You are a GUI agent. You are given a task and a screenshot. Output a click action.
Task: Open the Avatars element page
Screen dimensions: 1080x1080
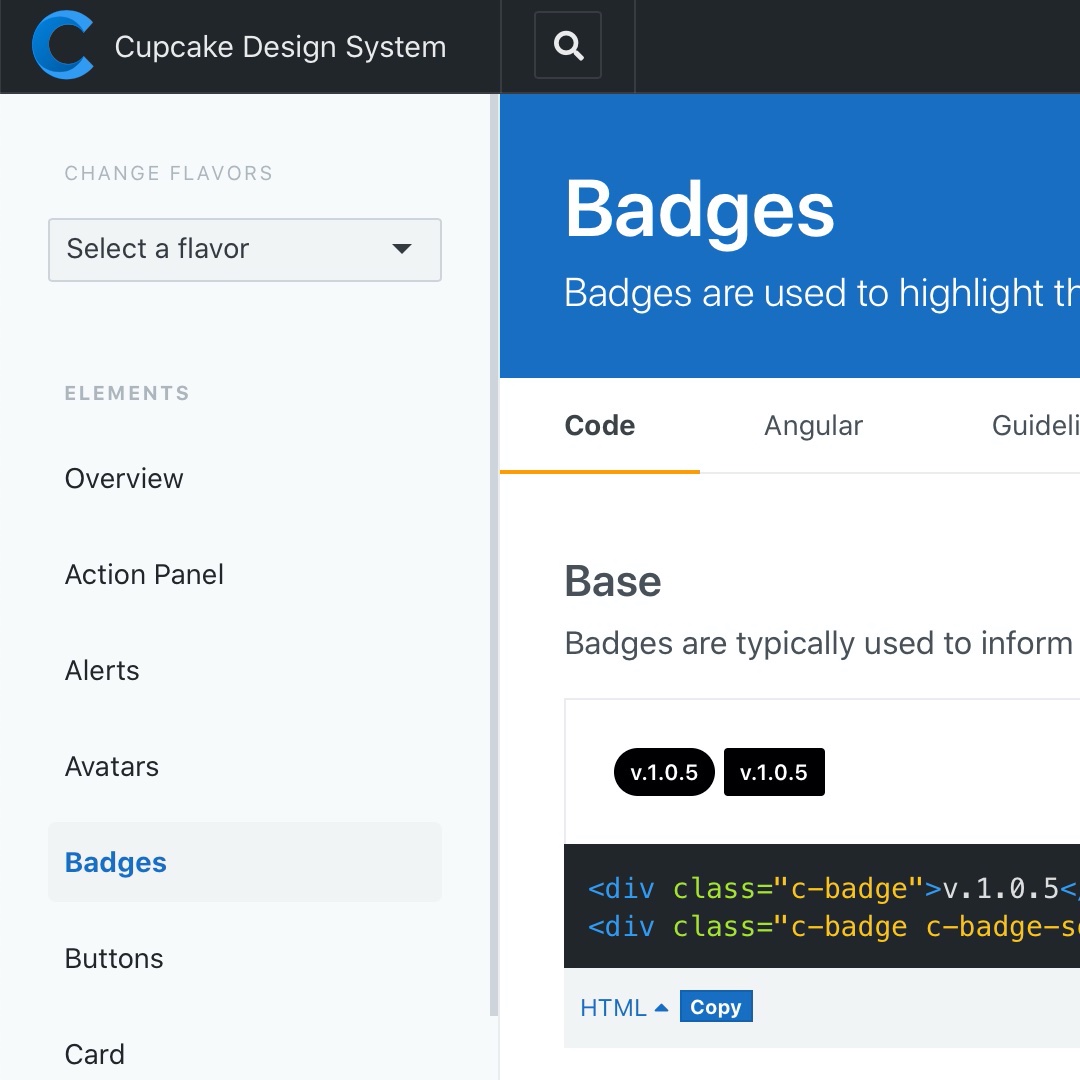pos(112,767)
